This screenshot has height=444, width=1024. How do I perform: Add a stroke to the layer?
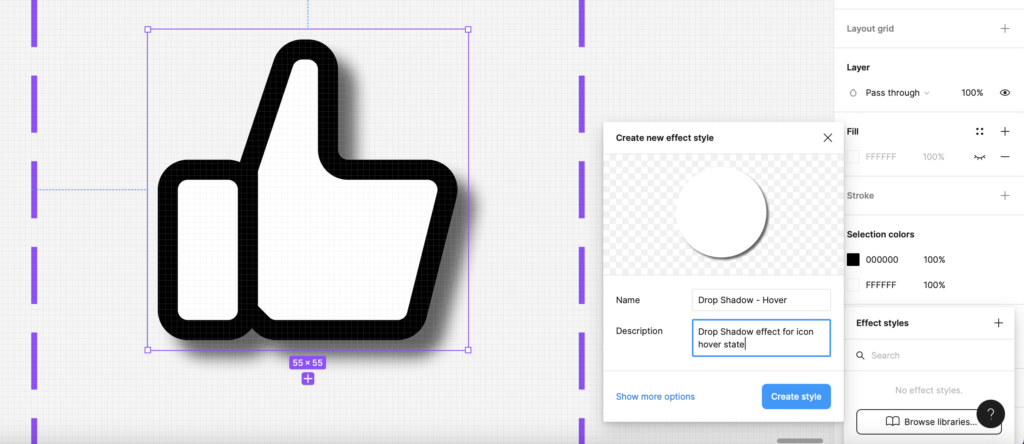coord(1004,195)
